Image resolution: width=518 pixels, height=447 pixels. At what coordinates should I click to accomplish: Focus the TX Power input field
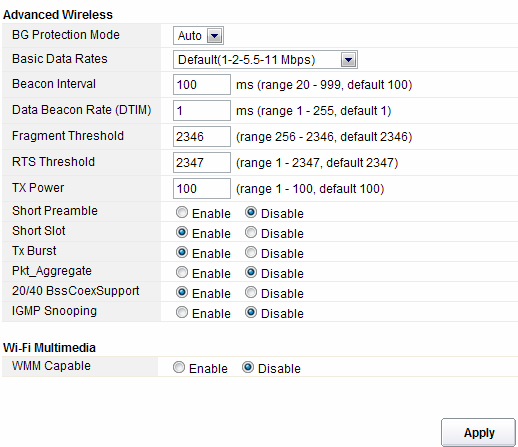(202, 188)
